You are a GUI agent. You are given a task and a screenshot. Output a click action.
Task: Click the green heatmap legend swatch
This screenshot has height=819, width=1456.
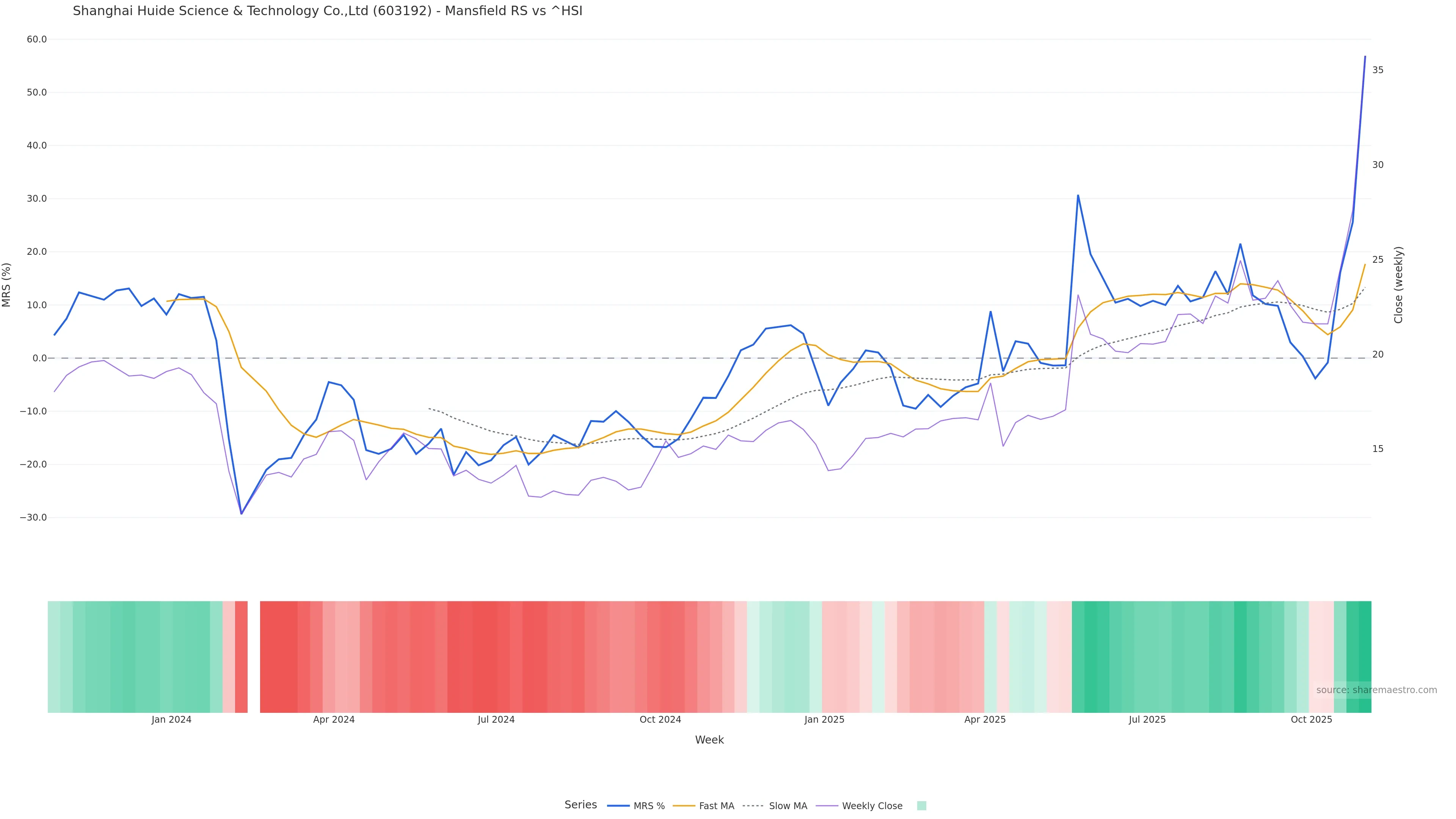921,806
